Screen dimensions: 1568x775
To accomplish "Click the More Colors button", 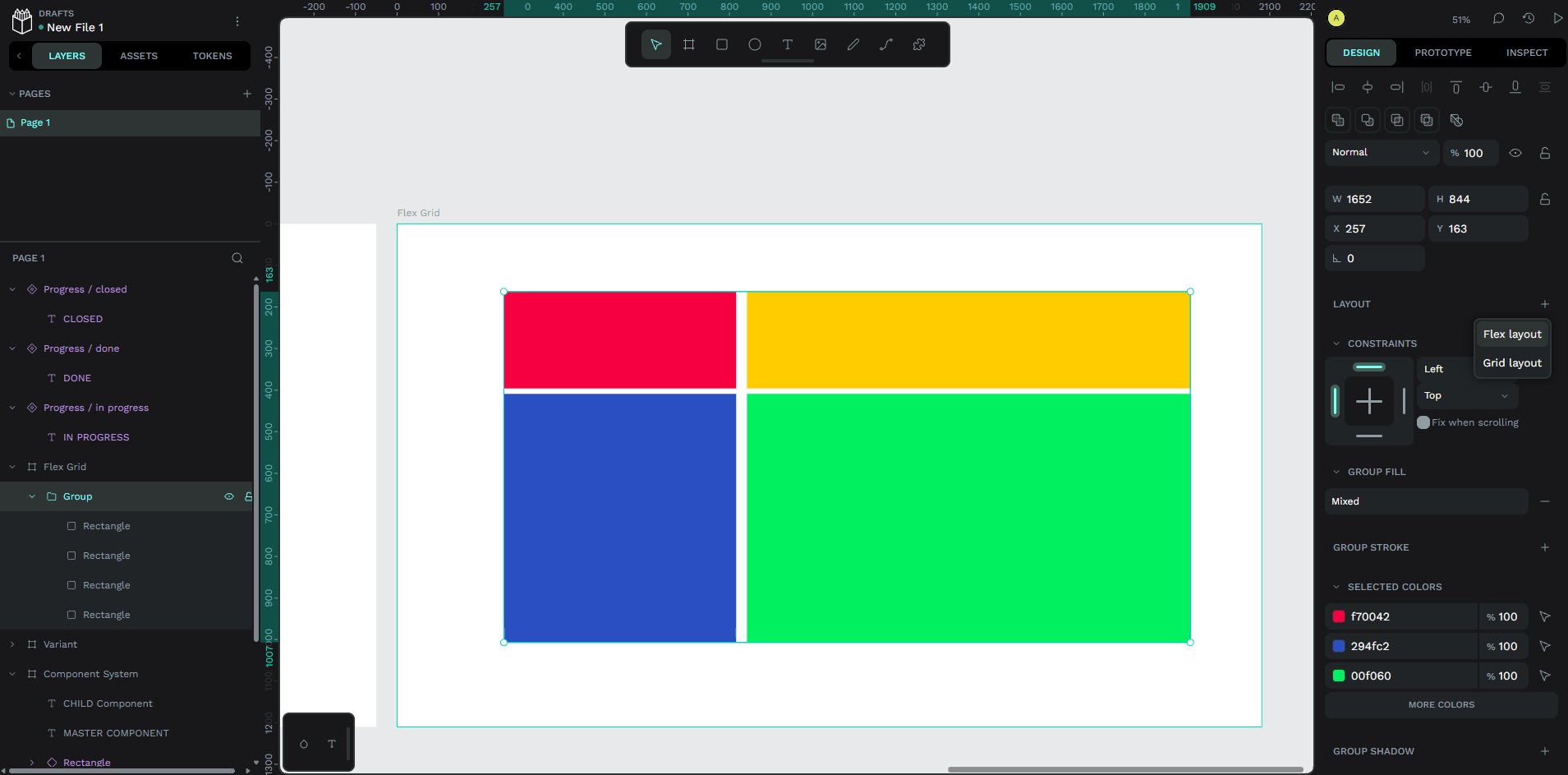I will click(1441, 705).
